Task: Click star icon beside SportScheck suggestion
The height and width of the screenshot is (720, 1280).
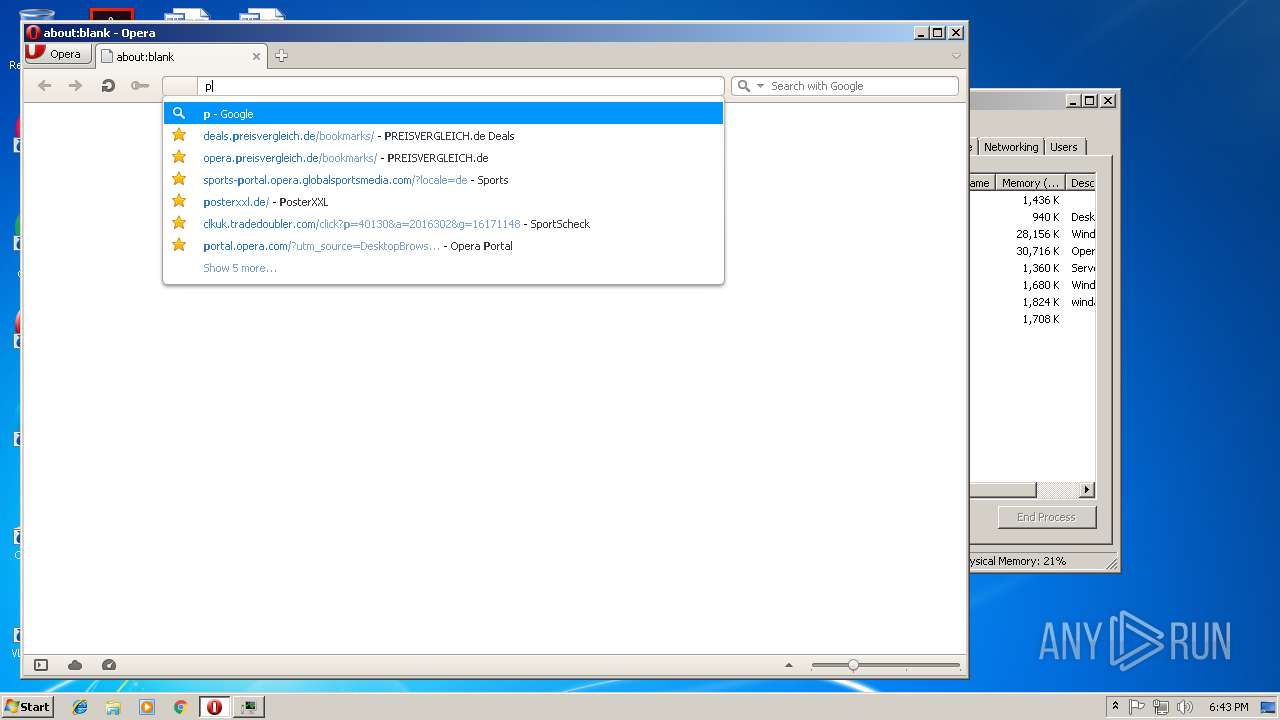Action: click(179, 223)
